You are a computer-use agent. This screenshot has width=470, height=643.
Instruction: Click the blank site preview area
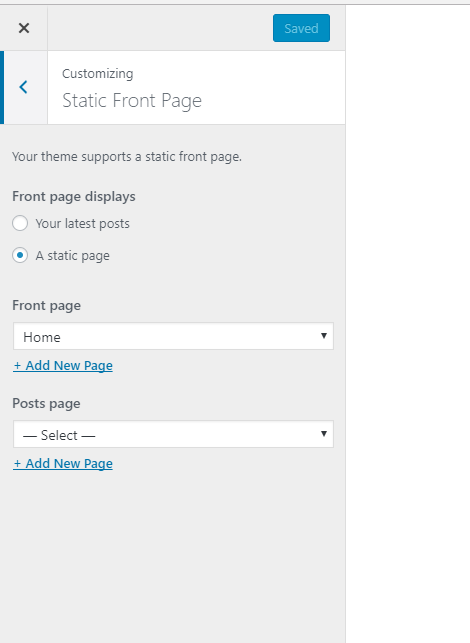(x=408, y=324)
